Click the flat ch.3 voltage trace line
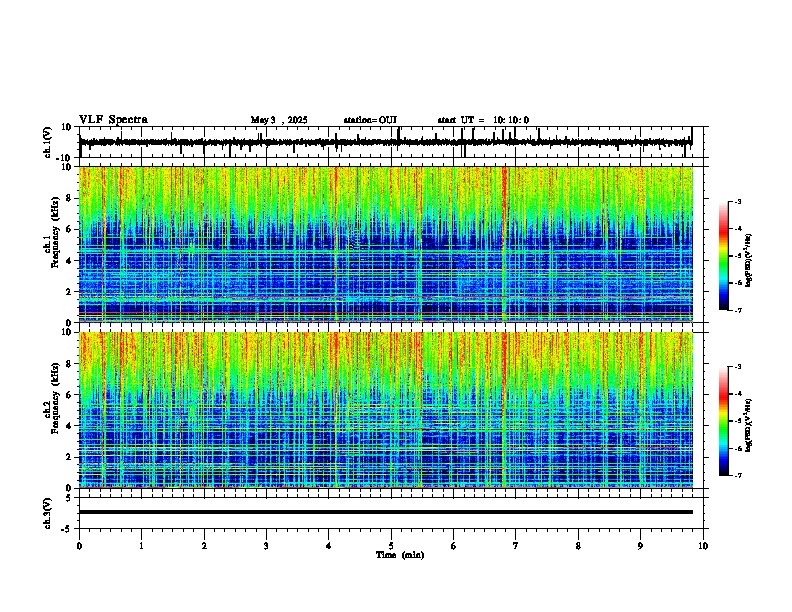Image resolution: width=792 pixels, height=612 pixels. point(386,512)
